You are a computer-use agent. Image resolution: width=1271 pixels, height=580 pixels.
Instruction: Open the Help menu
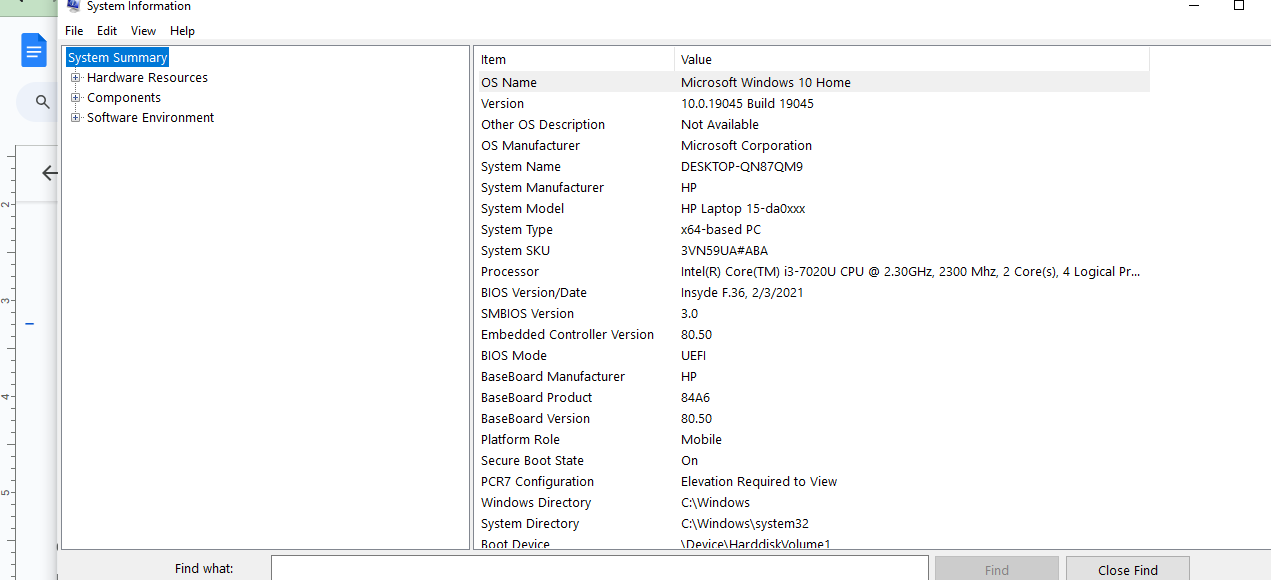click(x=182, y=30)
